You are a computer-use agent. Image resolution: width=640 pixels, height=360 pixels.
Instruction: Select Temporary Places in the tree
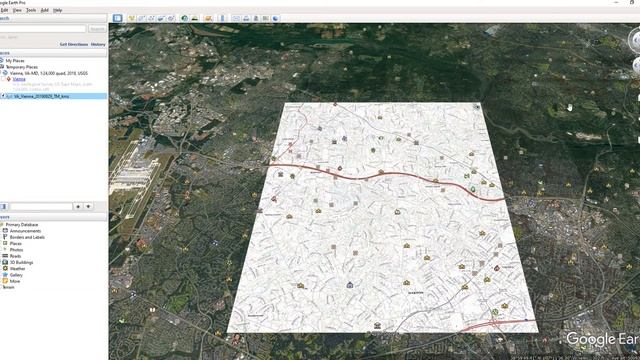[22, 67]
